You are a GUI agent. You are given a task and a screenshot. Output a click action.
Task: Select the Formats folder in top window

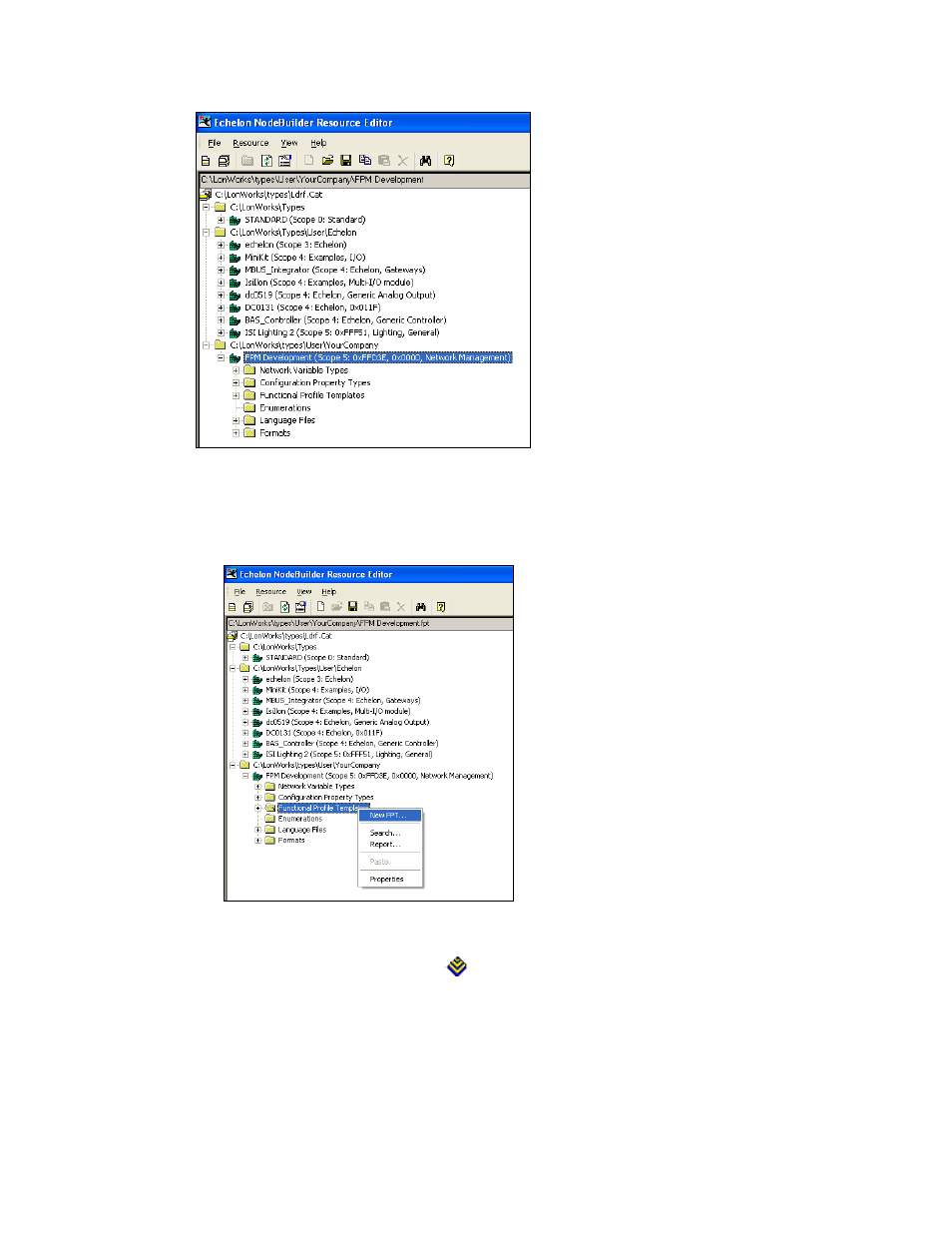point(275,433)
